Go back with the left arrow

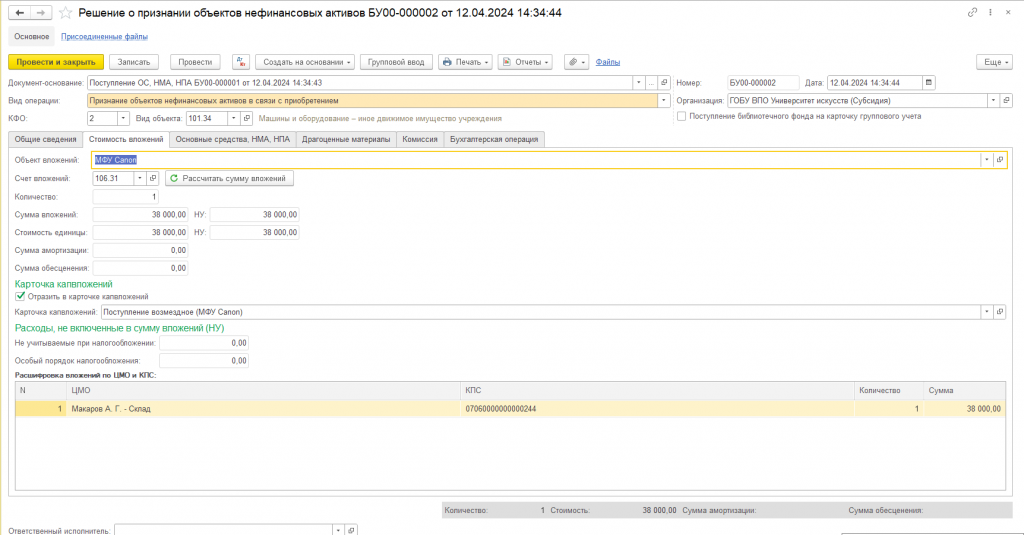click(x=20, y=12)
